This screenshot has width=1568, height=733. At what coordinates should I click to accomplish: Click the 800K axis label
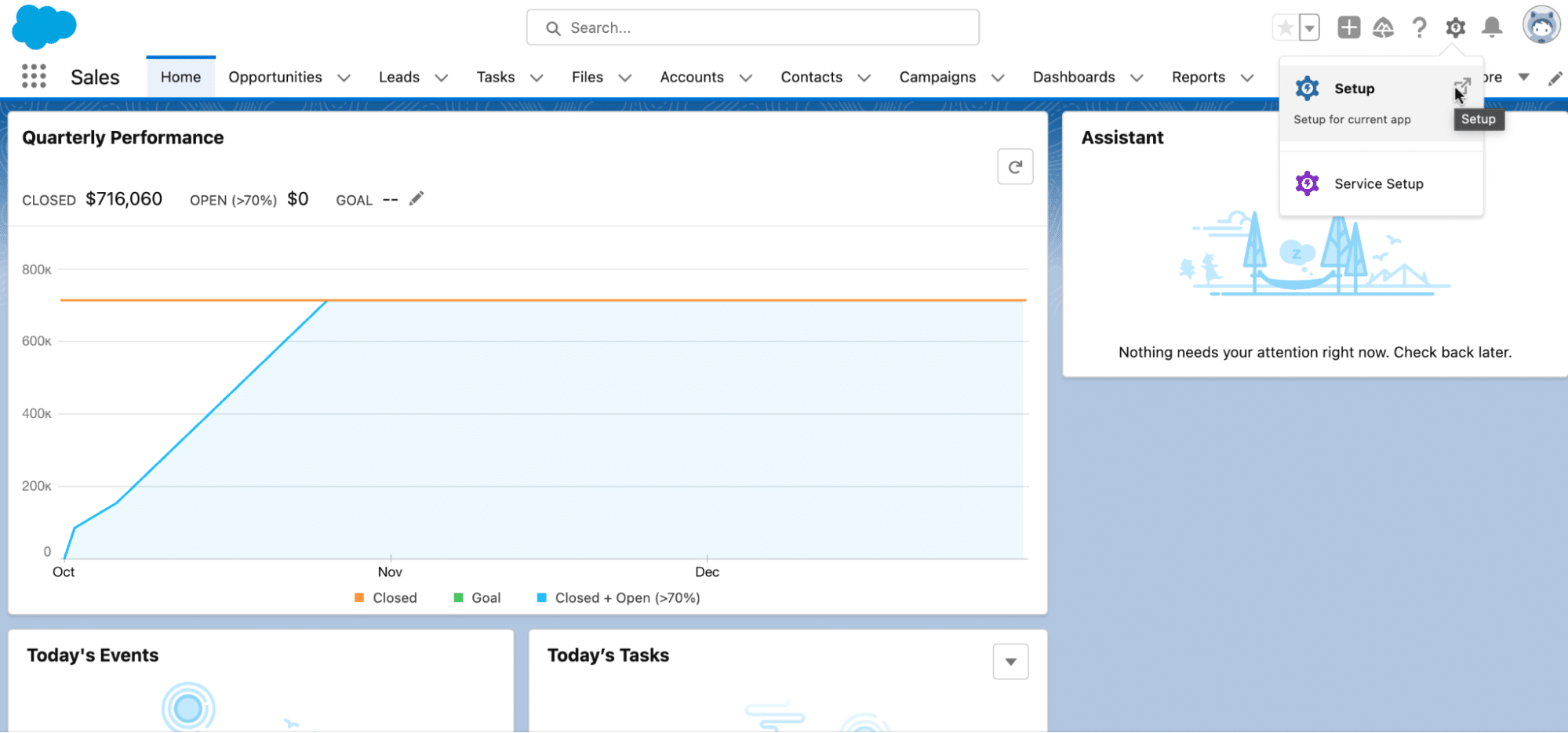click(36, 270)
